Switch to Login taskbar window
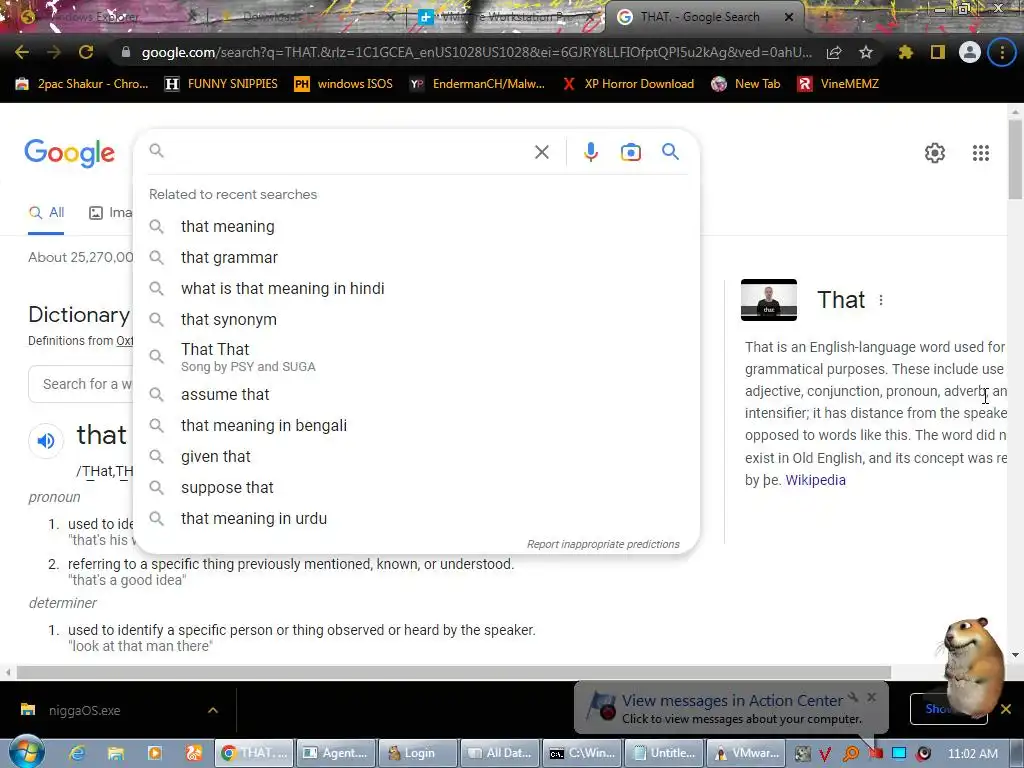The height and width of the screenshot is (768, 1024). pos(417,753)
